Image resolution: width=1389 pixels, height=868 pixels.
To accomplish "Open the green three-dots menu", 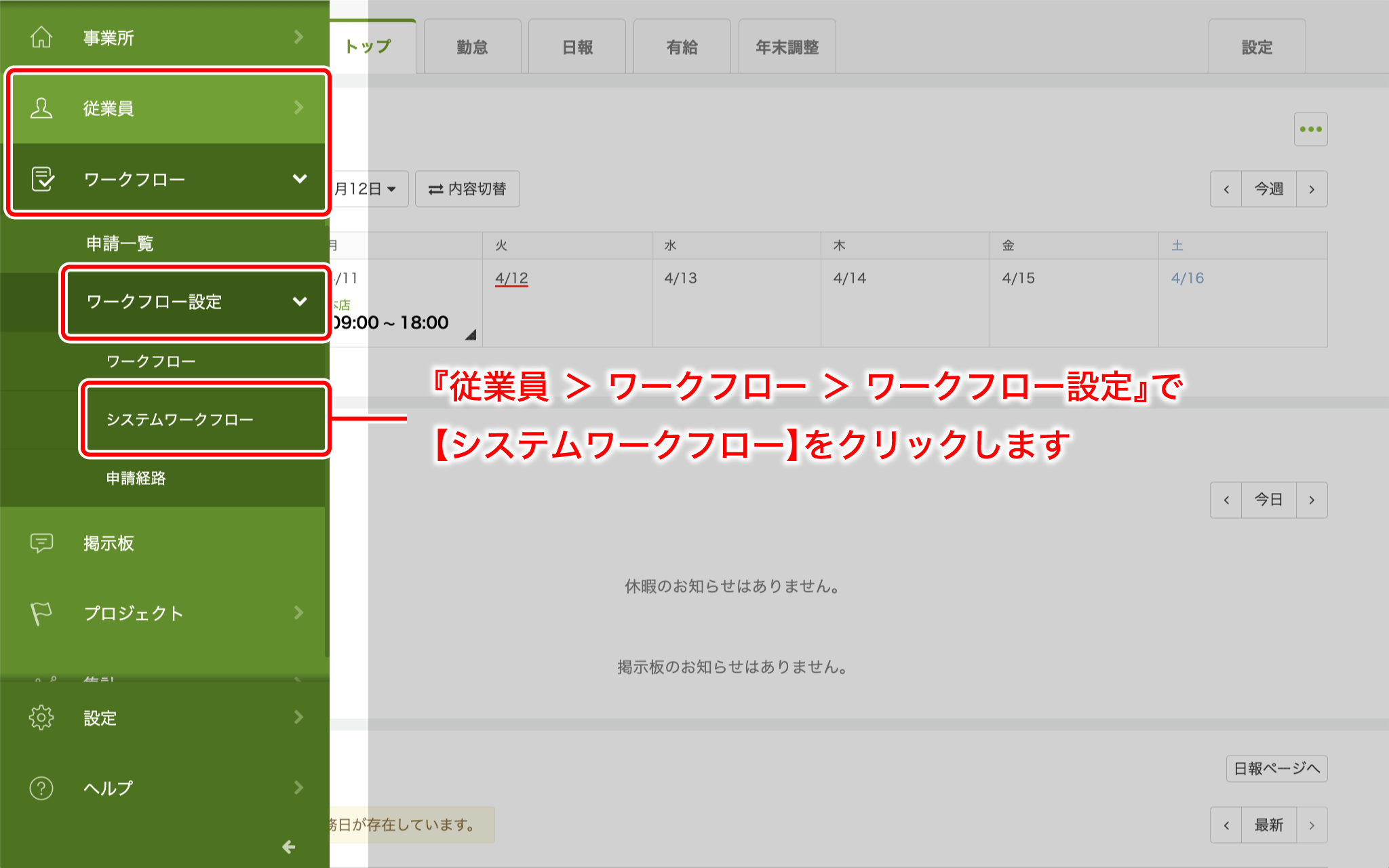I will click(1310, 130).
